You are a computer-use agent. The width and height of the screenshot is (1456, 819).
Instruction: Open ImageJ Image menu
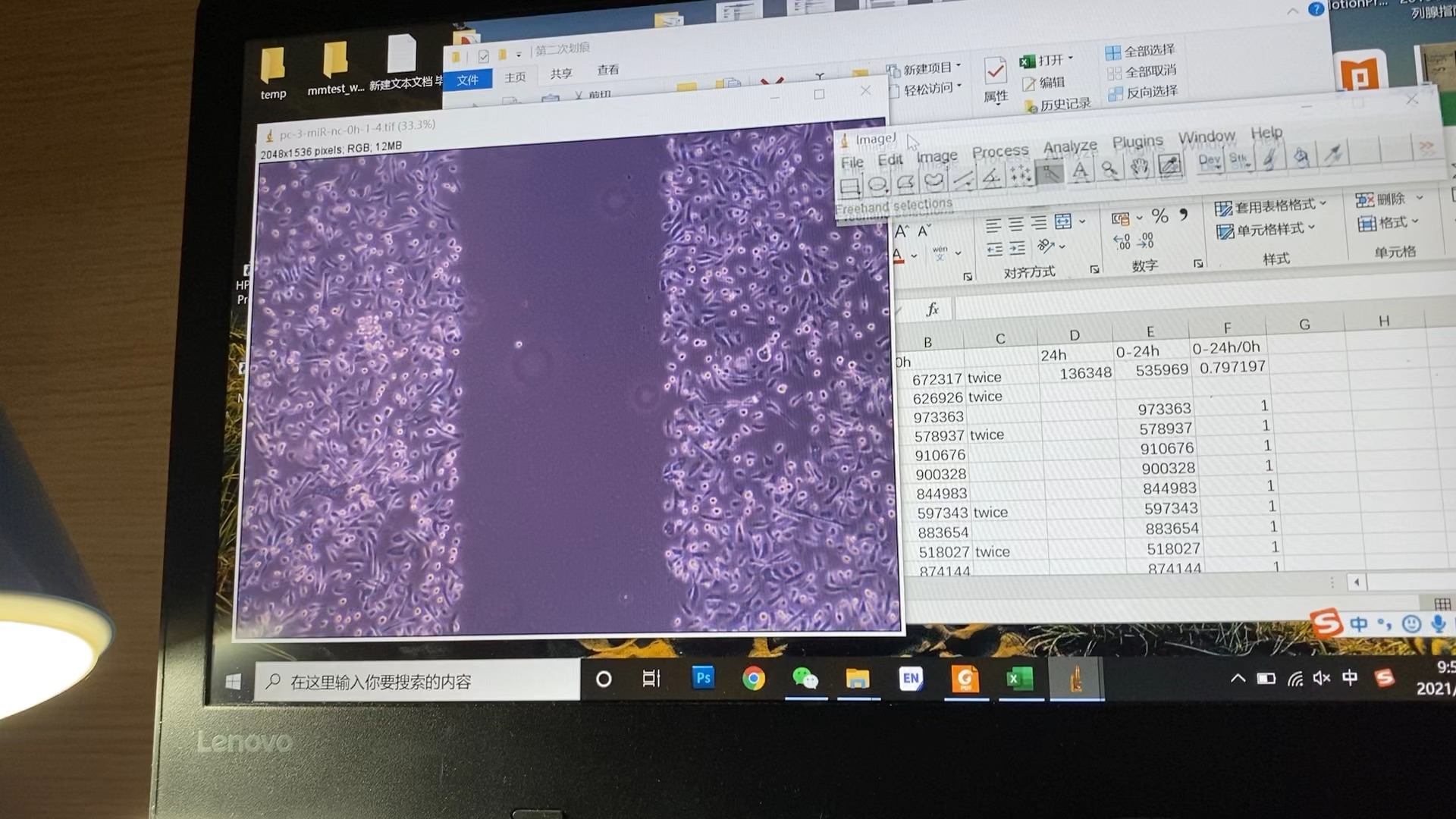tap(937, 156)
